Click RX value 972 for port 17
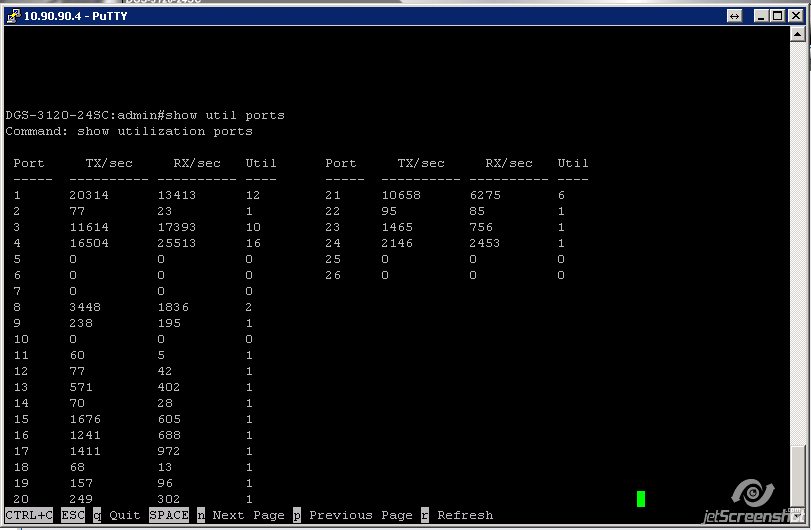811x530 pixels. click(169, 451)
